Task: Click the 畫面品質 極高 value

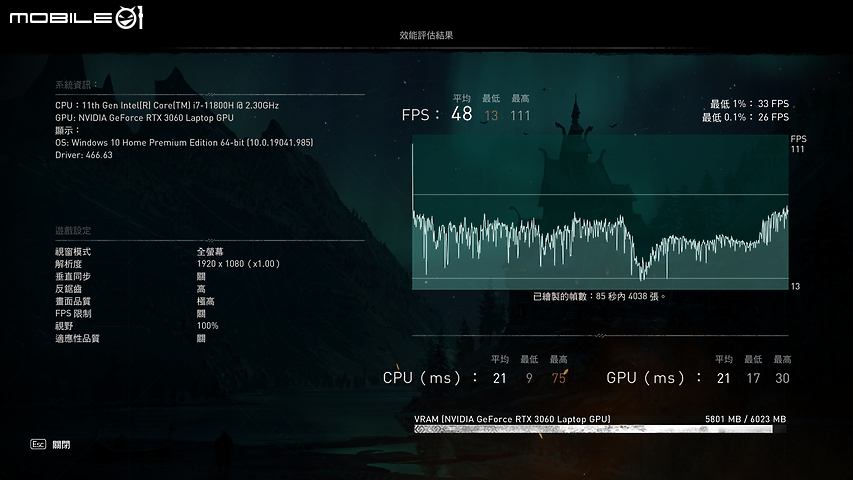Action: [x=206, y=301]
